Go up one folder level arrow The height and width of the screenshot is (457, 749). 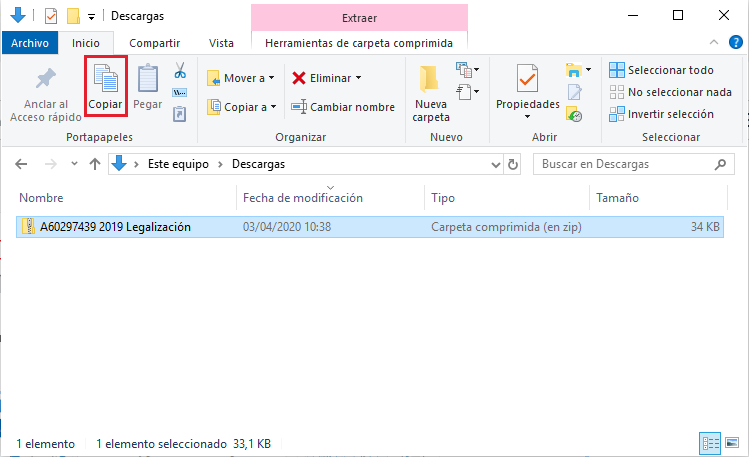coord(95,164)
